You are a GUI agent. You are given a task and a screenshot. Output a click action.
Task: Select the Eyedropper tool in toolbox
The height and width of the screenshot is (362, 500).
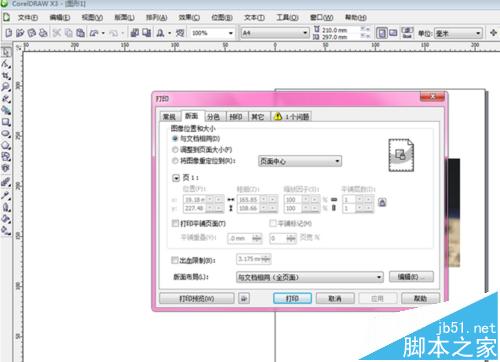6,195
